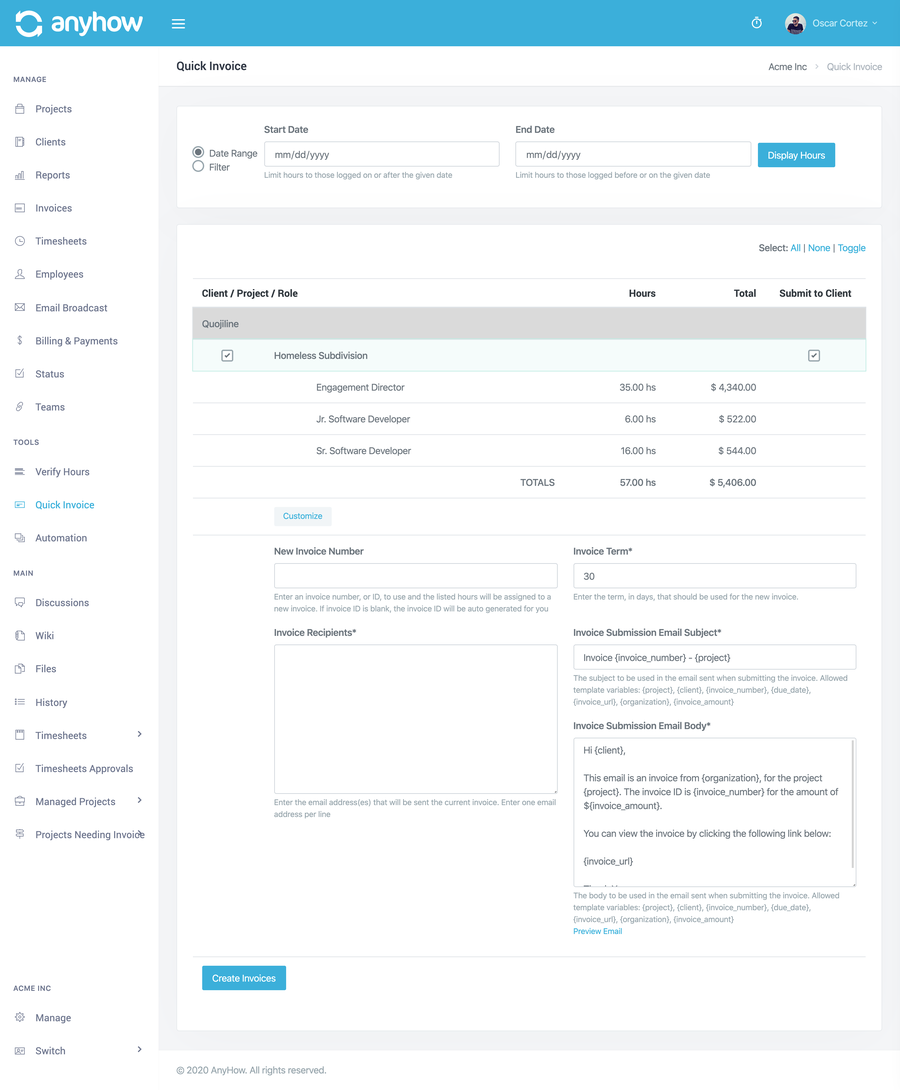Click the Acme Inc breadcrumb
The width and height of the screenshot is (900, 1090).
tap(787, 67)
